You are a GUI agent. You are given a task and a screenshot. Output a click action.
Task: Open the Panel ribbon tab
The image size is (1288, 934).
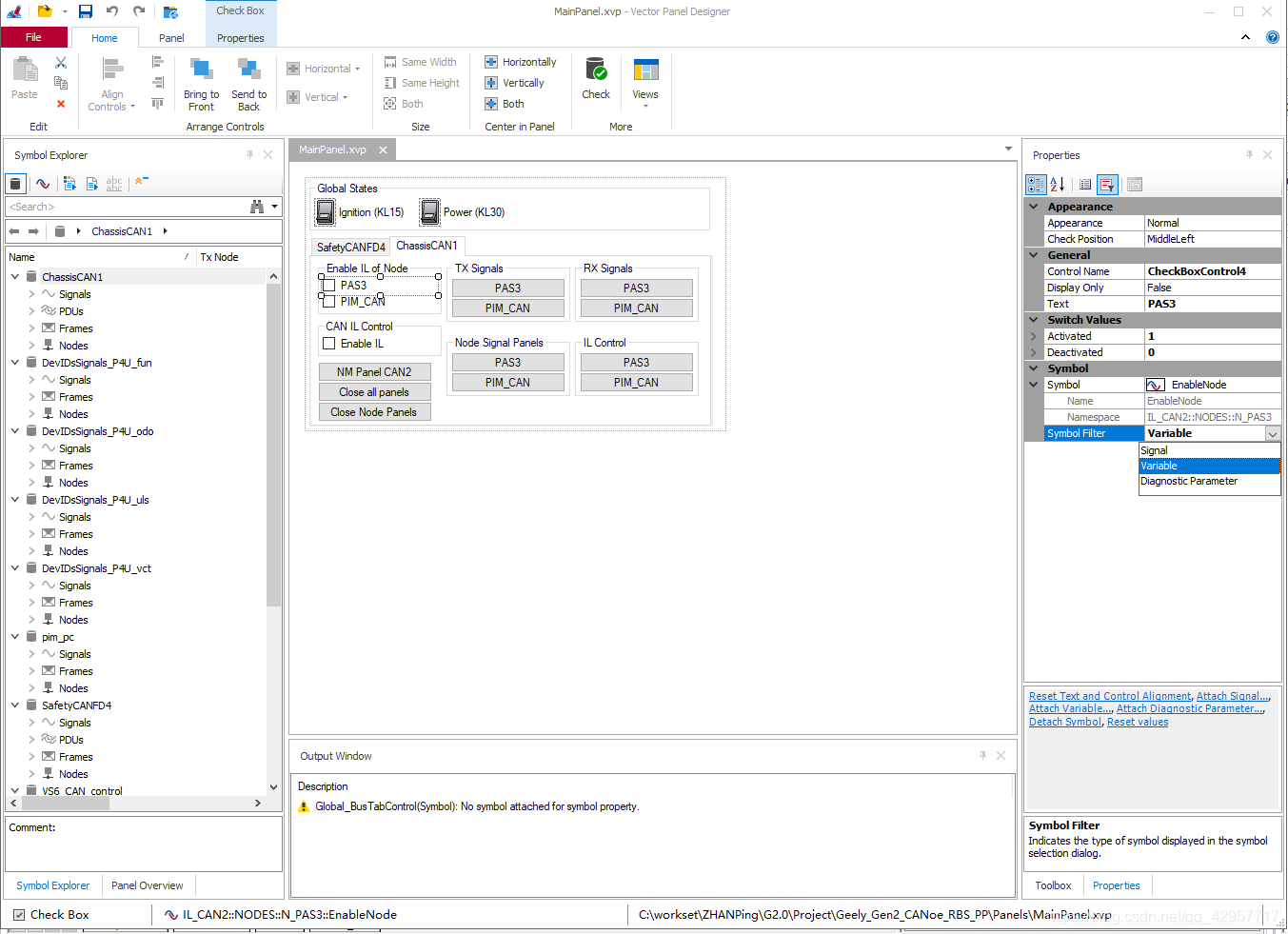(171, 38)
